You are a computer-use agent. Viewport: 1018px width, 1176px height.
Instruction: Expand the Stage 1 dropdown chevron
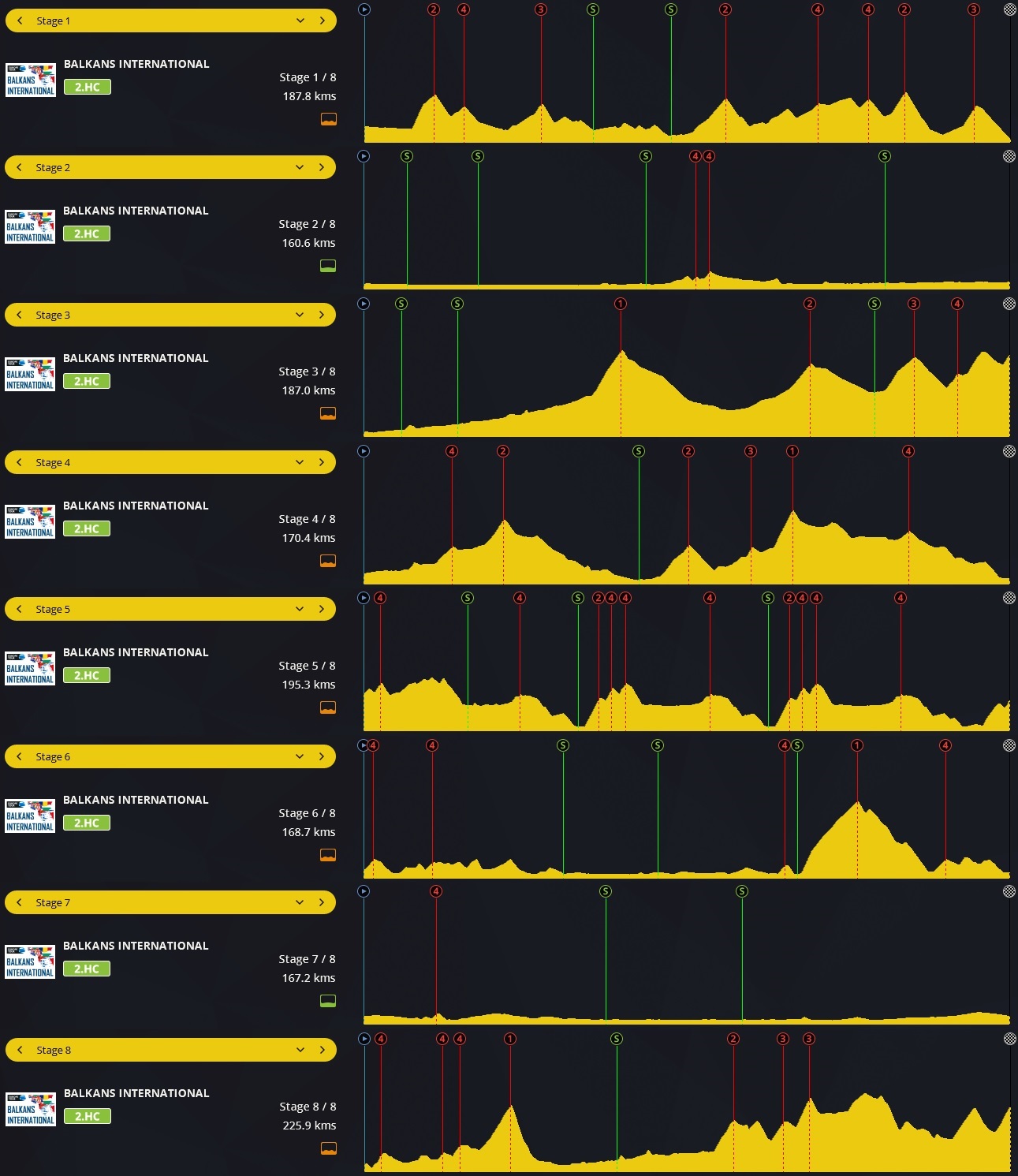pos(300,21)
